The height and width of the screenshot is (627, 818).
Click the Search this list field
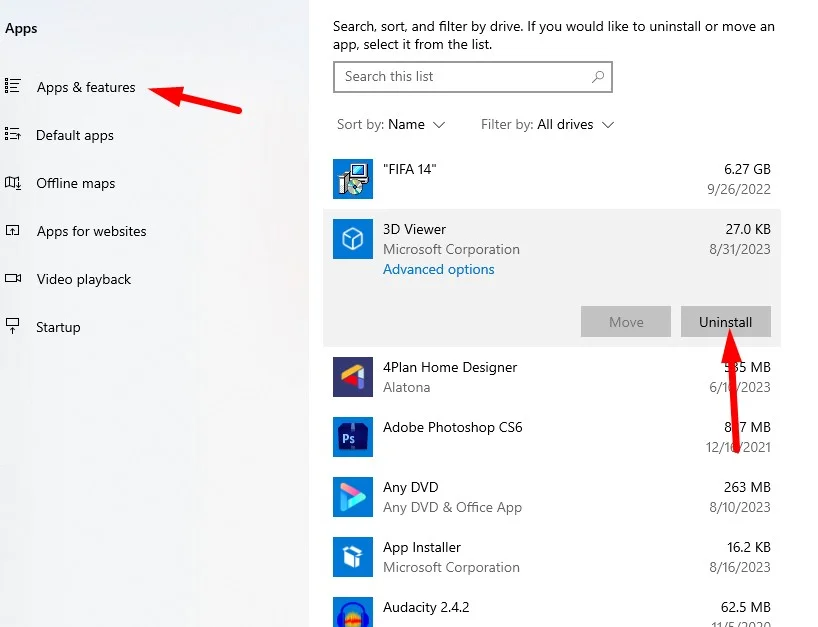point(472,77)
